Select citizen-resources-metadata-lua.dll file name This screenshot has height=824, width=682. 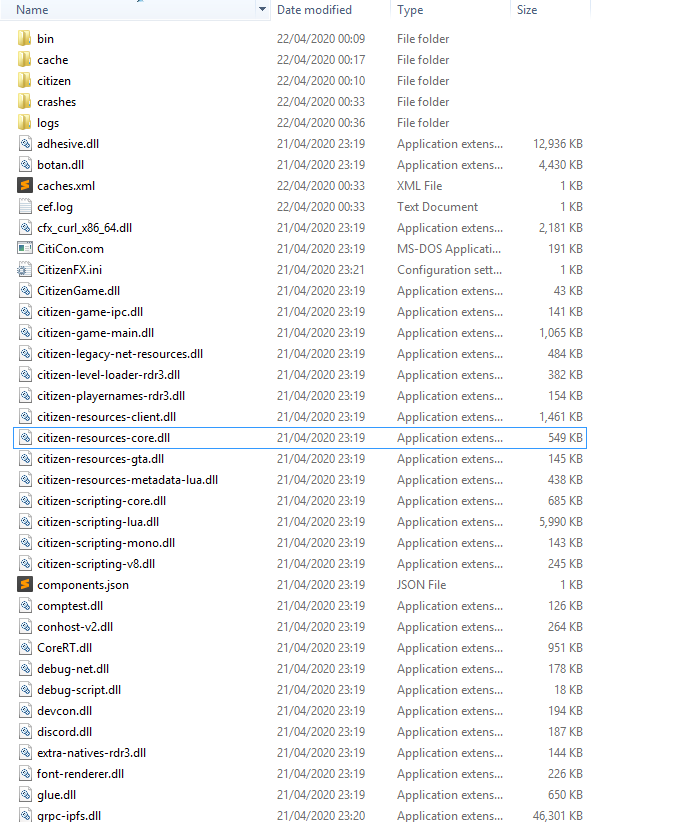[x=127, y=480]
